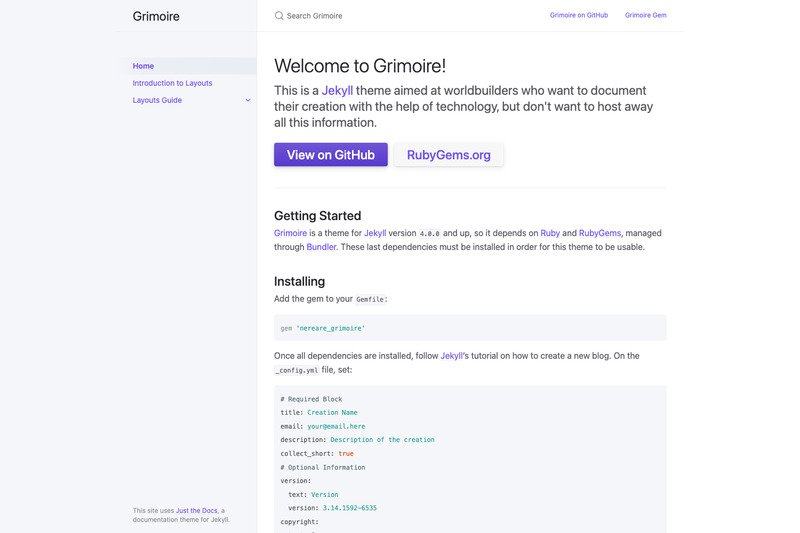Follow the Ruby link

[550, 233]
